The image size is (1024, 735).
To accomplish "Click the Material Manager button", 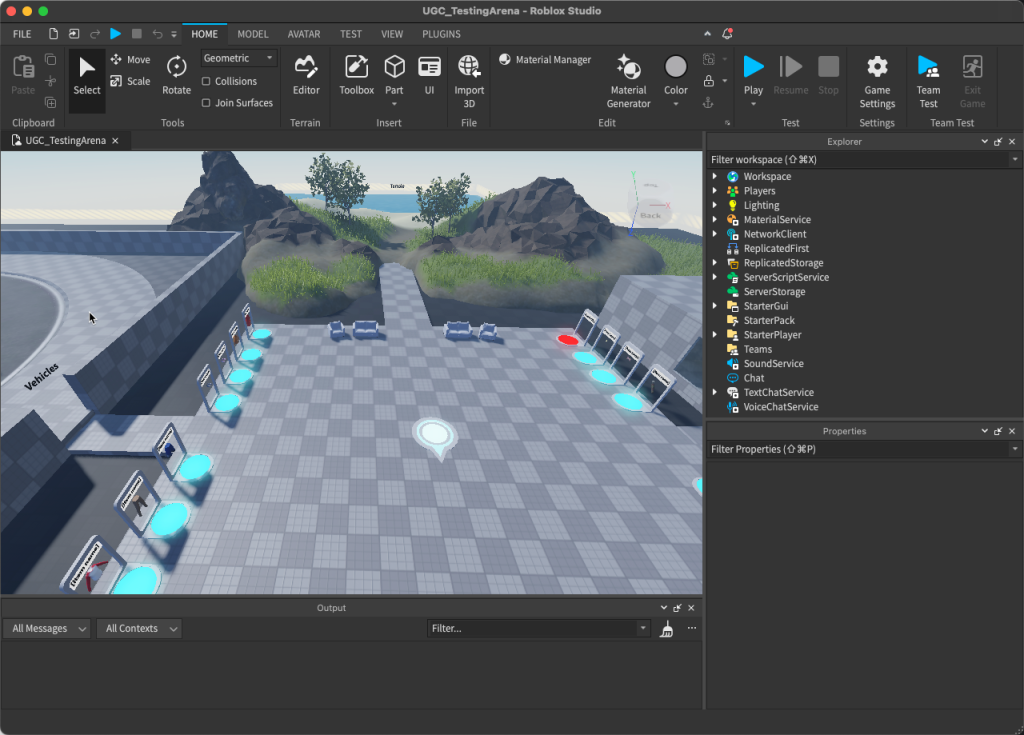I will (545, 60).
